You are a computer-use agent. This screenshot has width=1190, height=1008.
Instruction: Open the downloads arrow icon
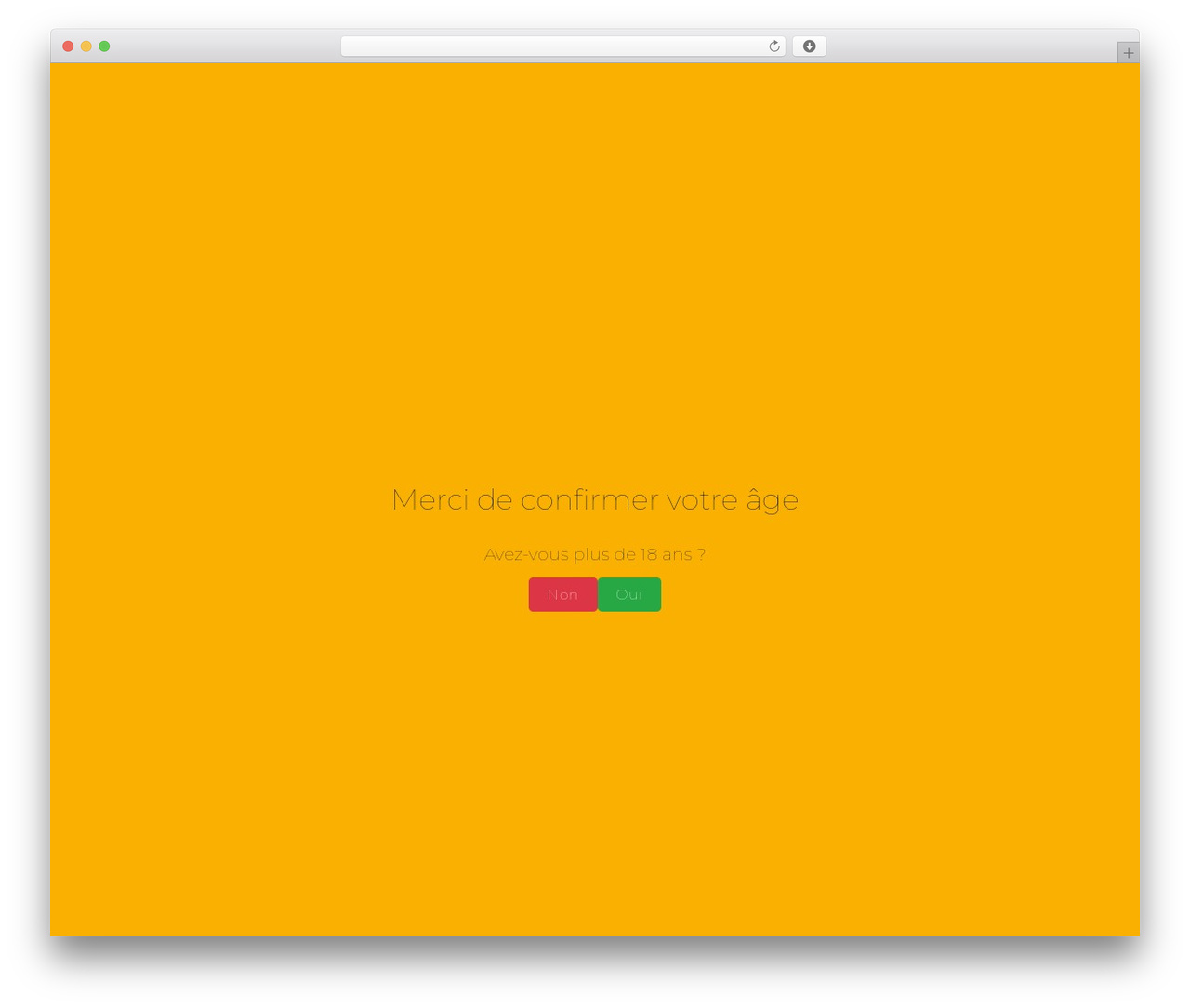click(809, 46)
